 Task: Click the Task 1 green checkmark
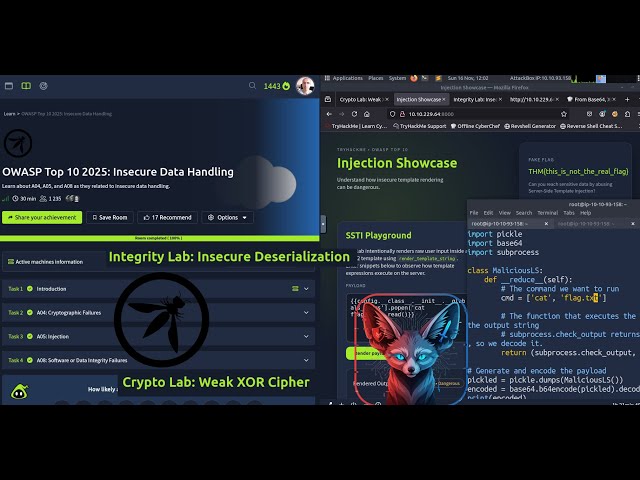[30, 289]
